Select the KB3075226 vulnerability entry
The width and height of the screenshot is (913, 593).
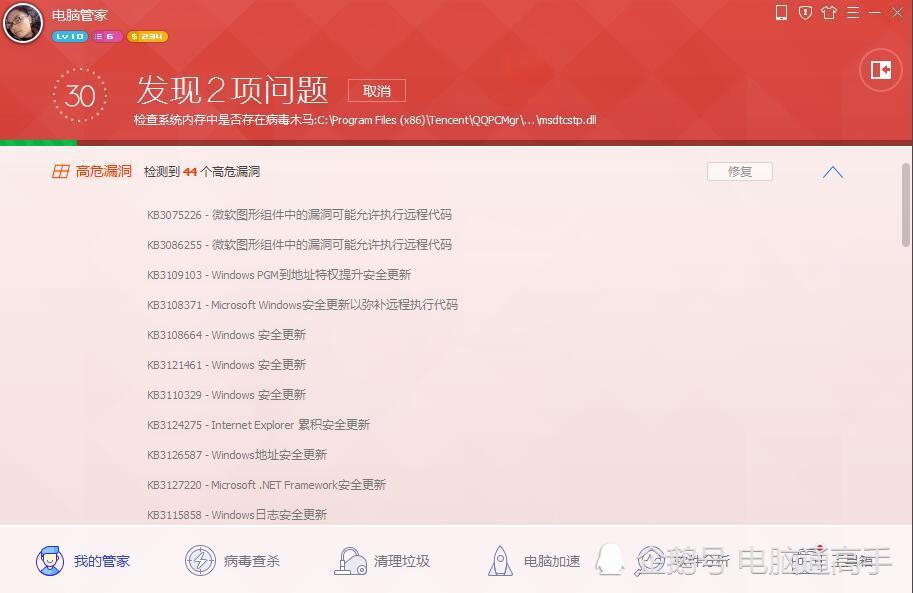coord(299,214)
